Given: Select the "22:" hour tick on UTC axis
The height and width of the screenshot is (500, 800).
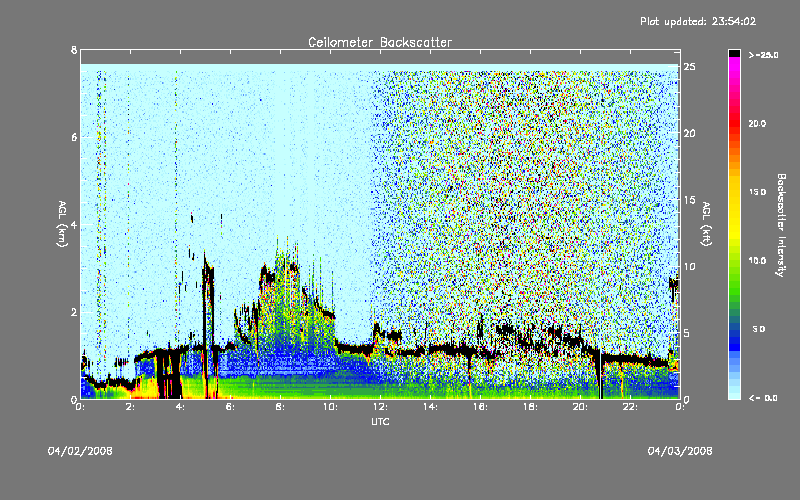Looking at the screenshot, I should [630, 407].
